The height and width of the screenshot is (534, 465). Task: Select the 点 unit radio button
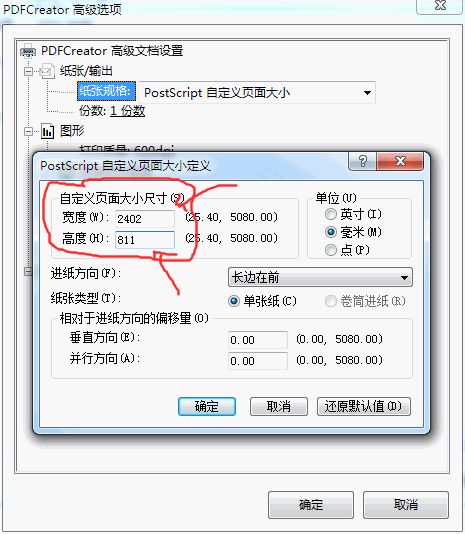tap(330, 250)
